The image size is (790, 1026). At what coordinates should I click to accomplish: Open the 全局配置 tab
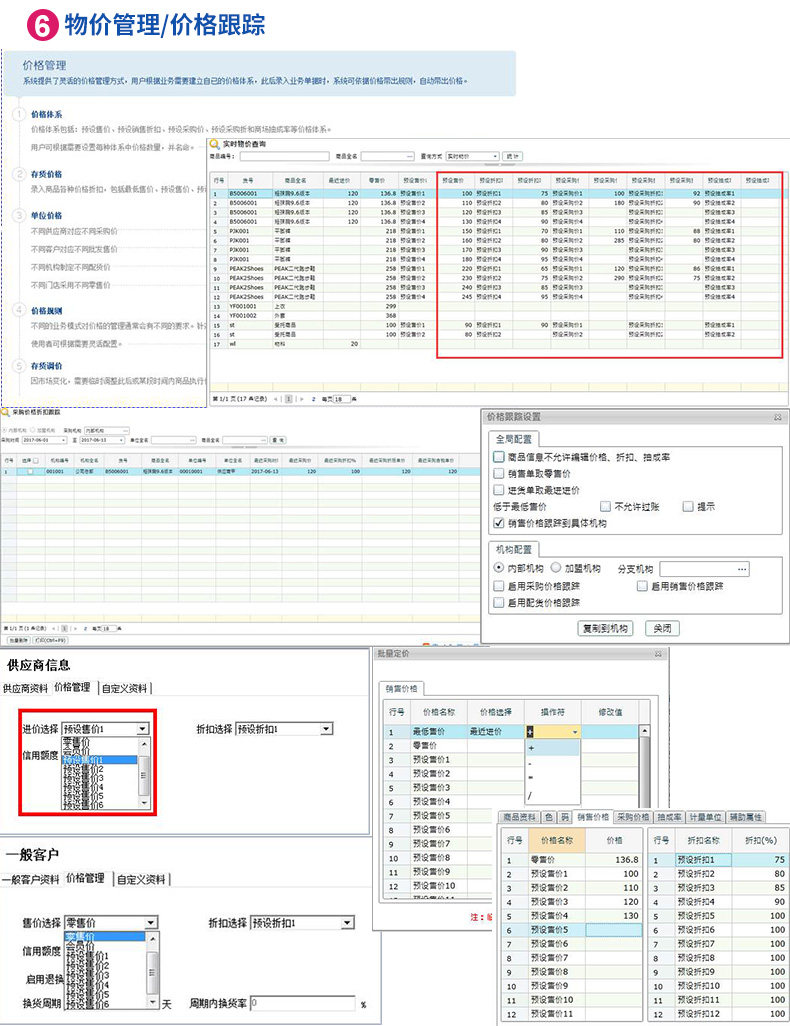pos(514,439)
